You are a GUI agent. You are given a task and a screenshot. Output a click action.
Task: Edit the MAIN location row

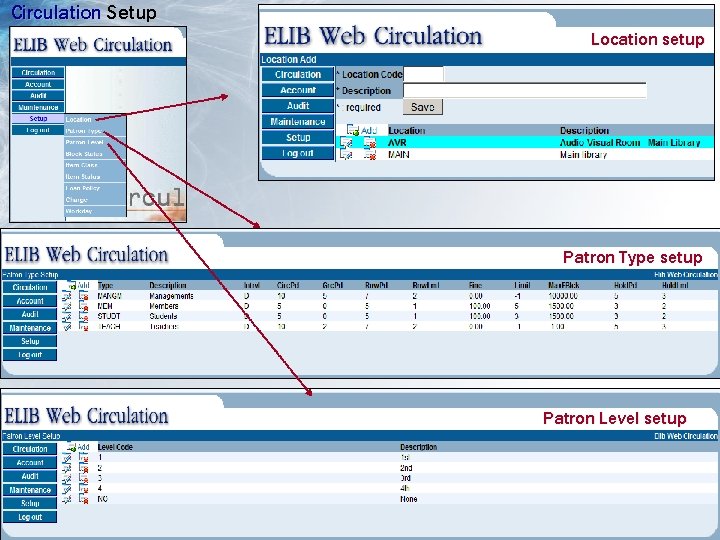tap(347, 155)
